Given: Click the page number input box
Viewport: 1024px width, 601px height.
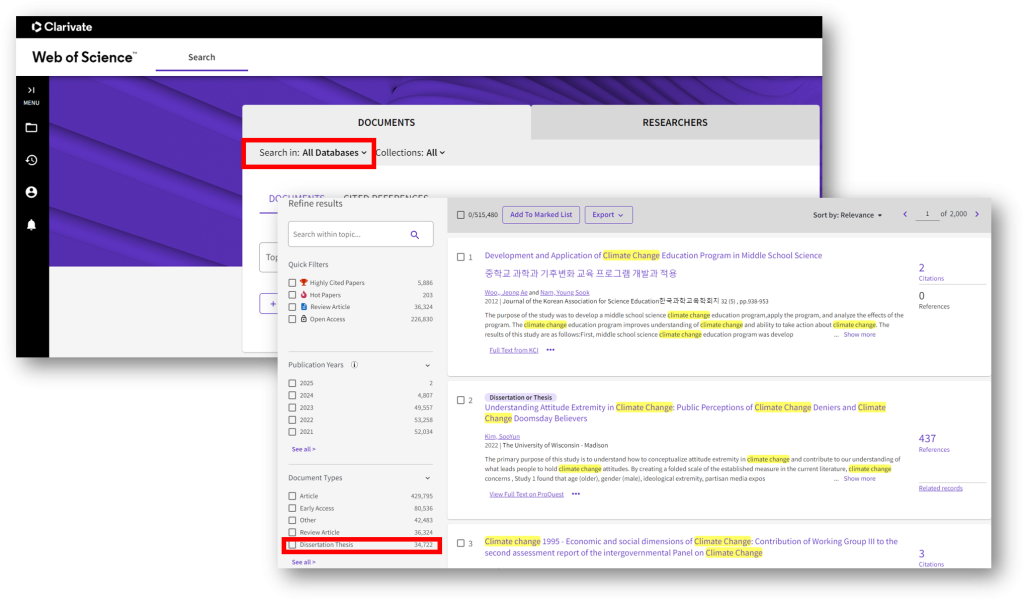Looking at the screenshot, I should tap(927, 214).
